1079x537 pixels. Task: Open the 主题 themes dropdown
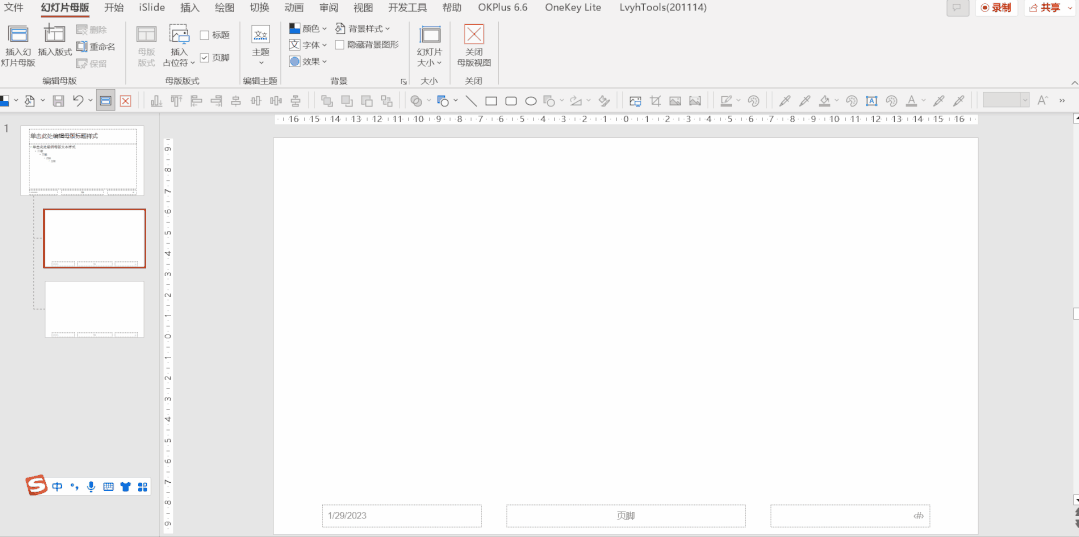(x=261, y=46)
